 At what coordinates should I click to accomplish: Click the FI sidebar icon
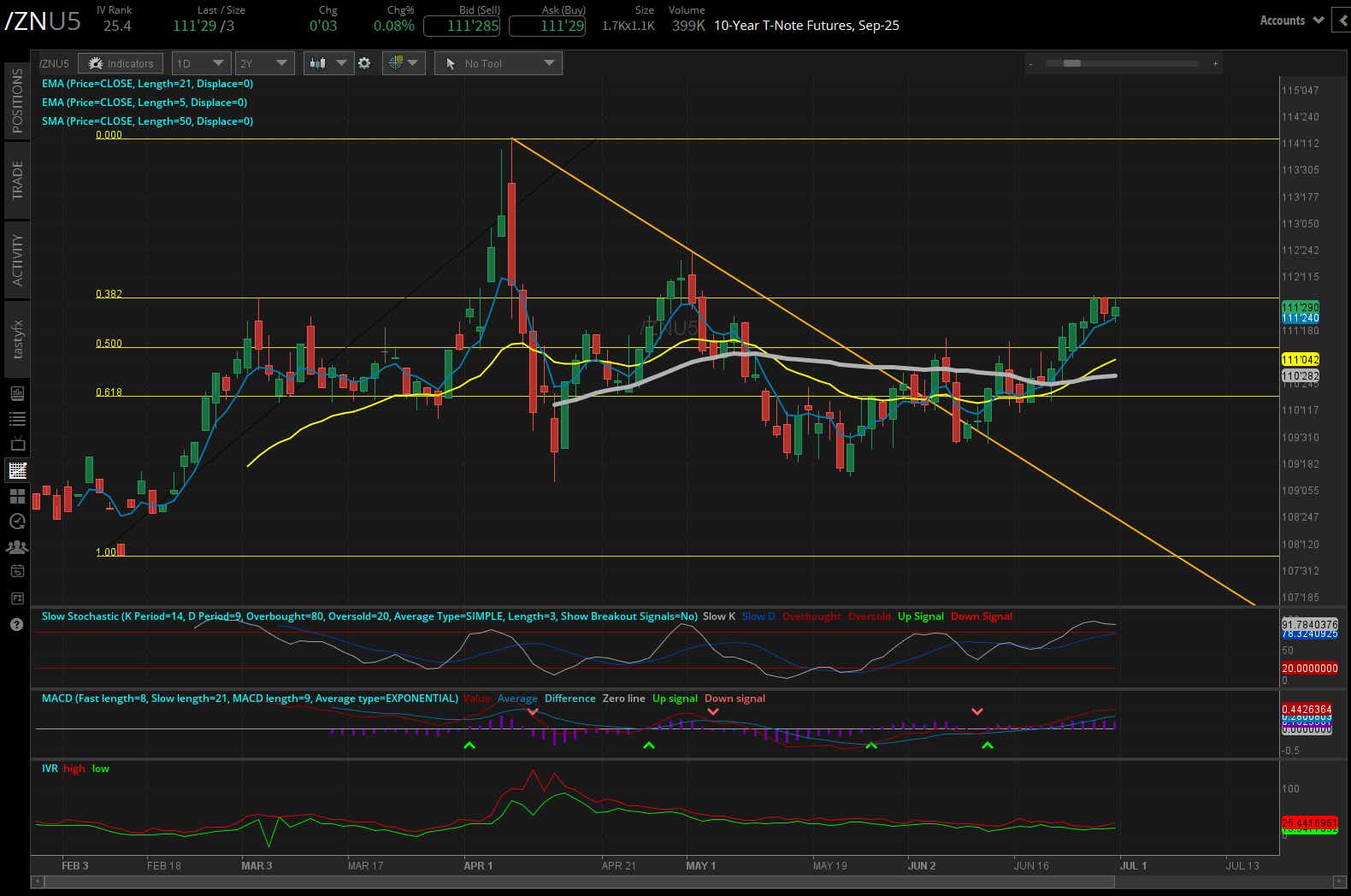(x=17, y=598)
